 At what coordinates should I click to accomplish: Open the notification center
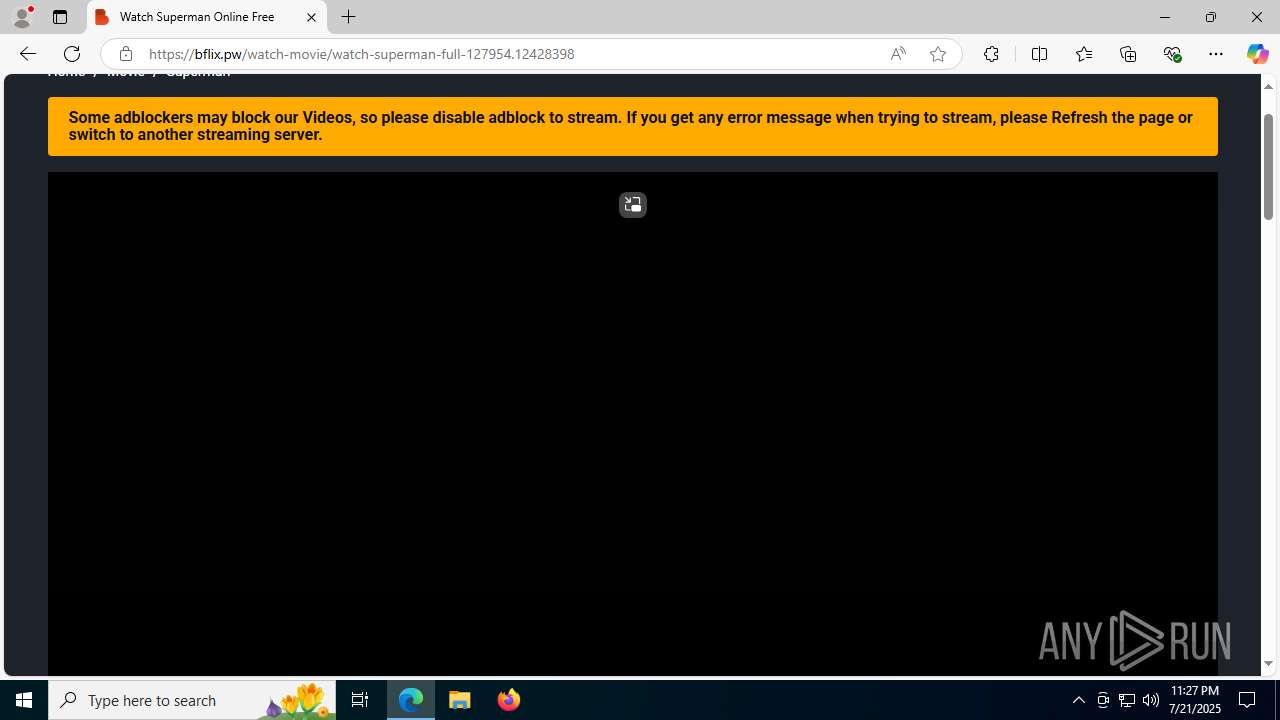[1248, 700]
